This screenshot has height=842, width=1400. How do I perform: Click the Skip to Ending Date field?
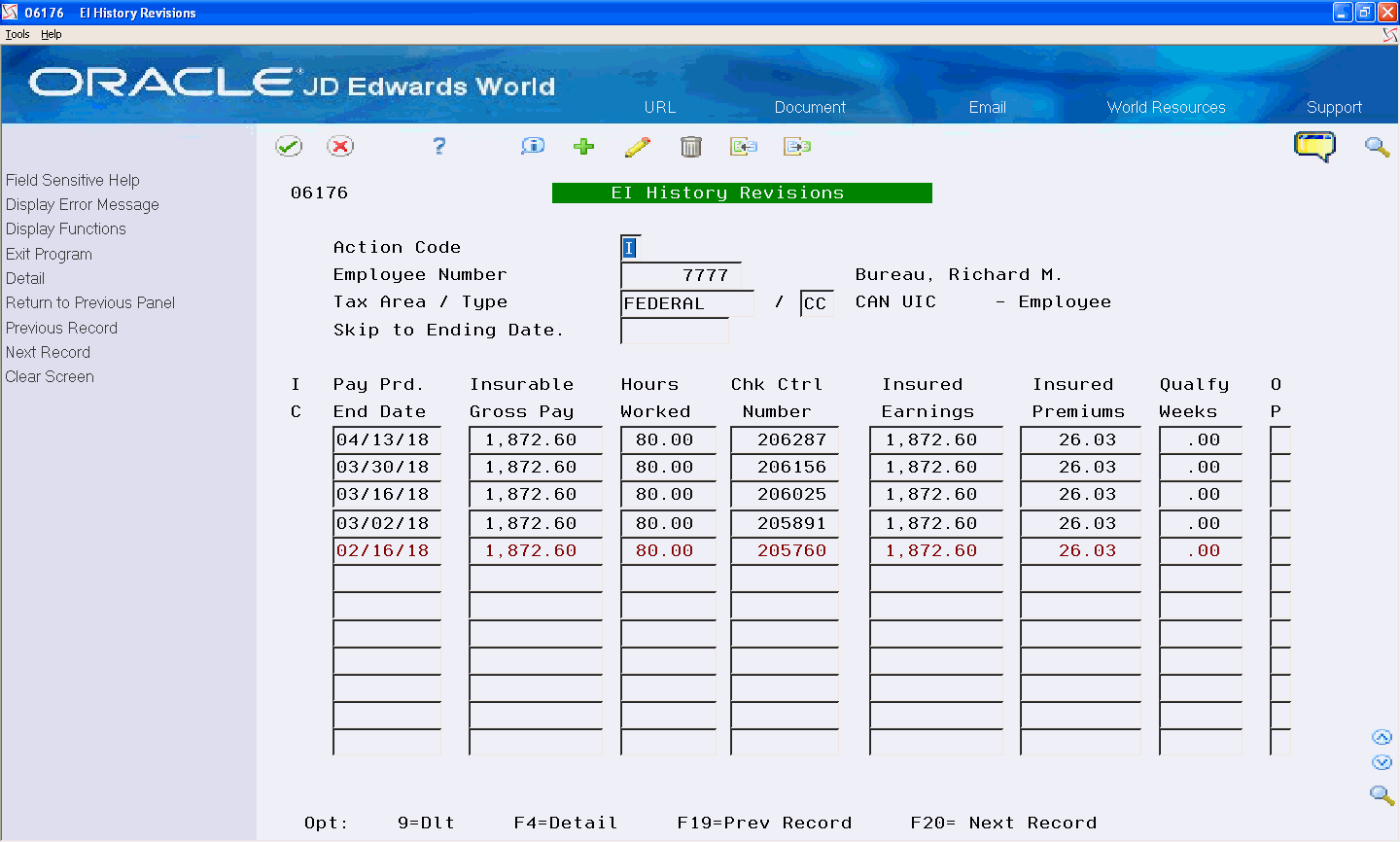click(x=674, y=331)
